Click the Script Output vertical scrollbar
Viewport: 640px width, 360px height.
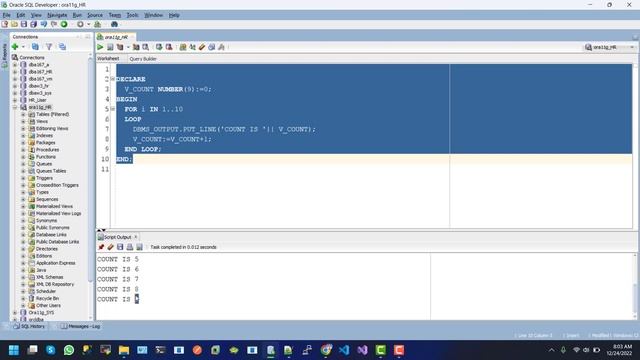click(635, 286)
